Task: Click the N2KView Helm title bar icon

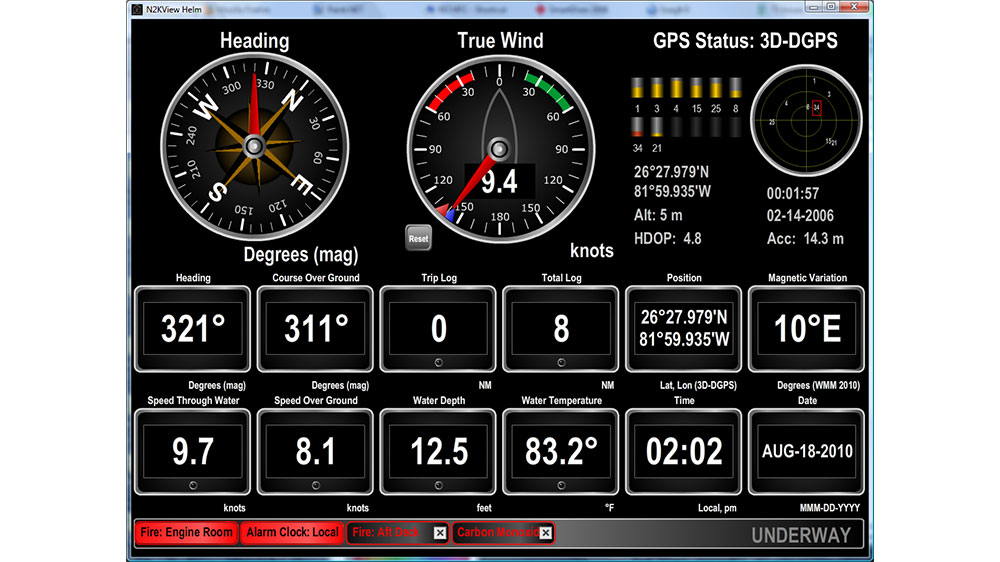Action: click(x=138, y=8)
